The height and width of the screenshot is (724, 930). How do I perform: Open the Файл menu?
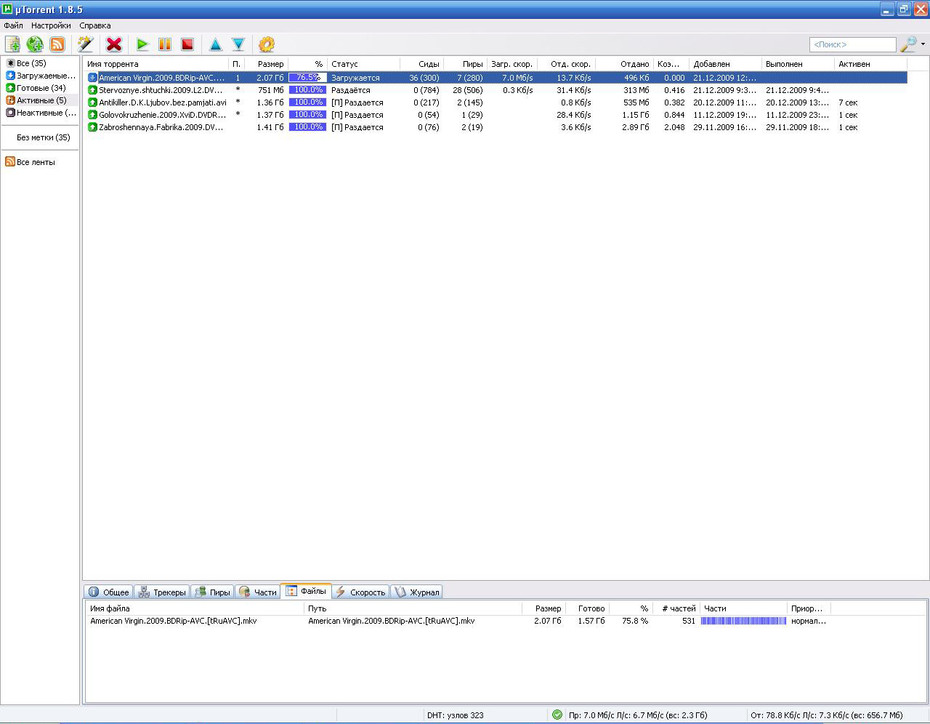coord(13,25)
